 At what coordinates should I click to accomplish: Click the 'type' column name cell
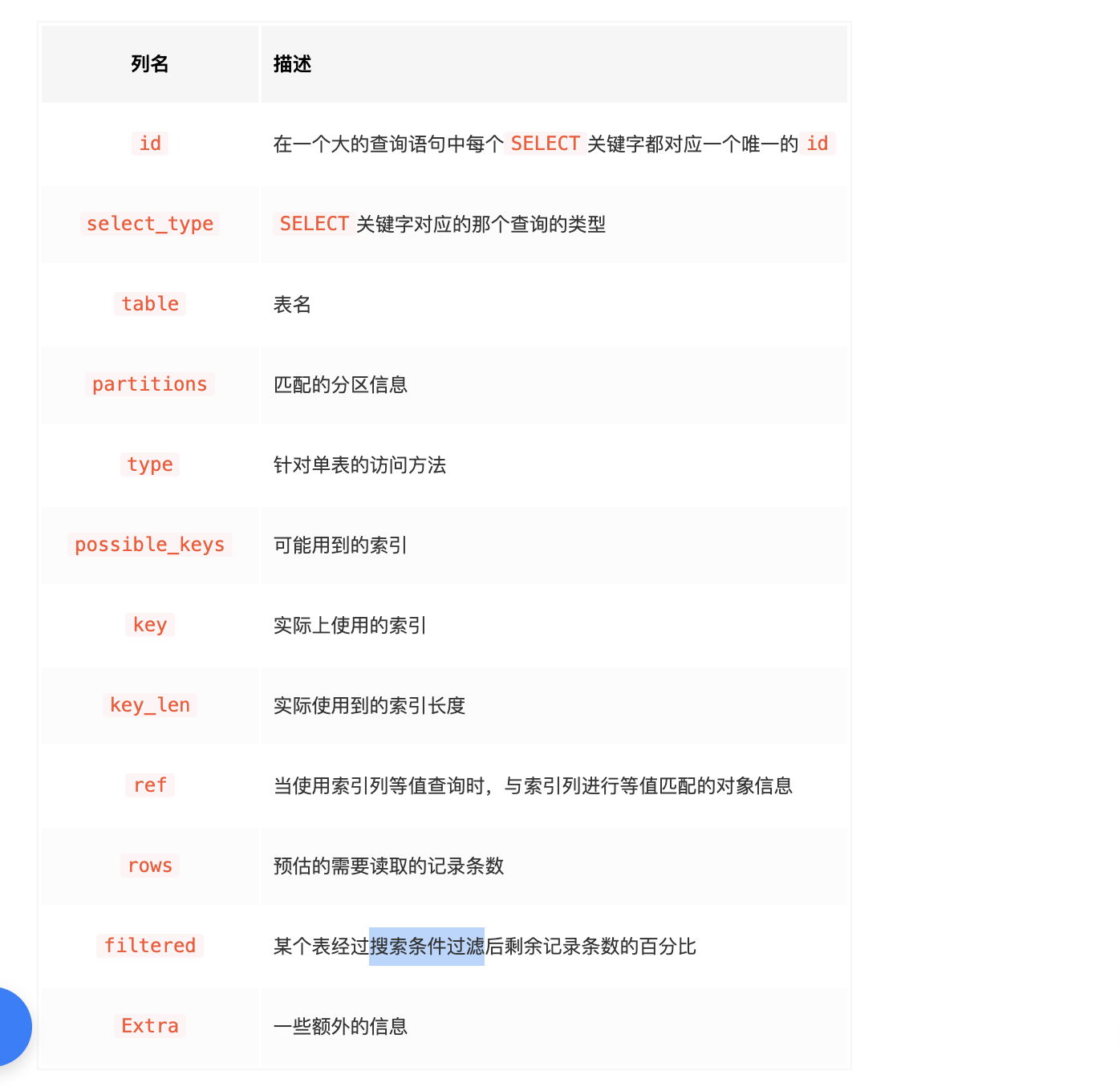coord(150,464)
